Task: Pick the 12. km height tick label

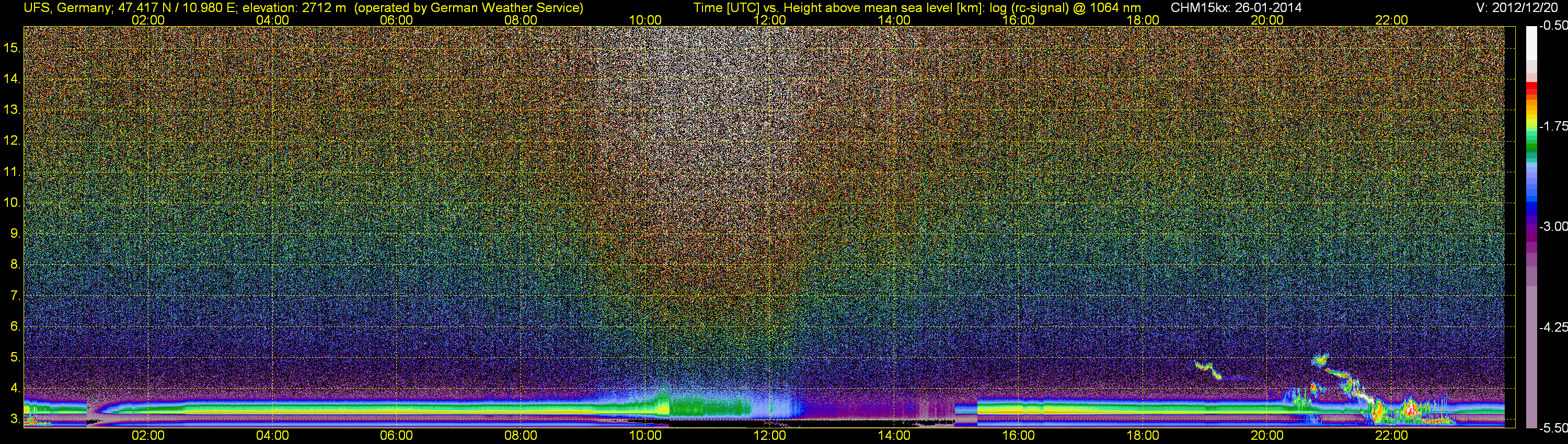Action: [x=12, y=141]
